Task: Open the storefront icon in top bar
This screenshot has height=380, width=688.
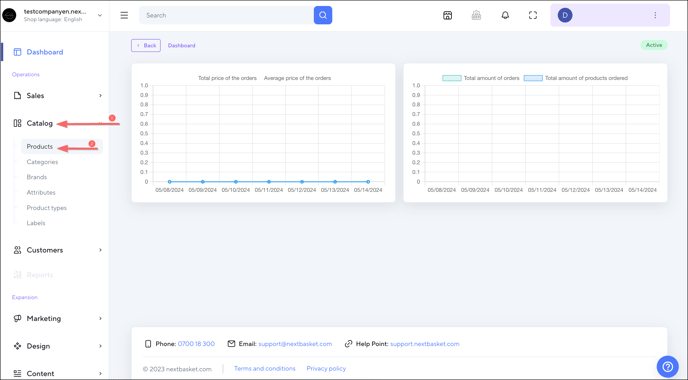Action: point(448,15)
